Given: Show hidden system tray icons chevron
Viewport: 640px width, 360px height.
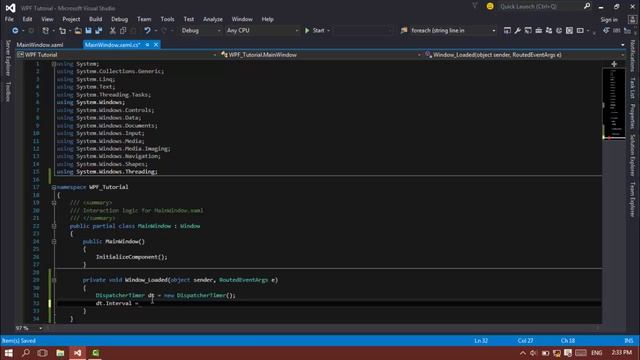Looking at the screenshot, I should [x=522, y=353].
